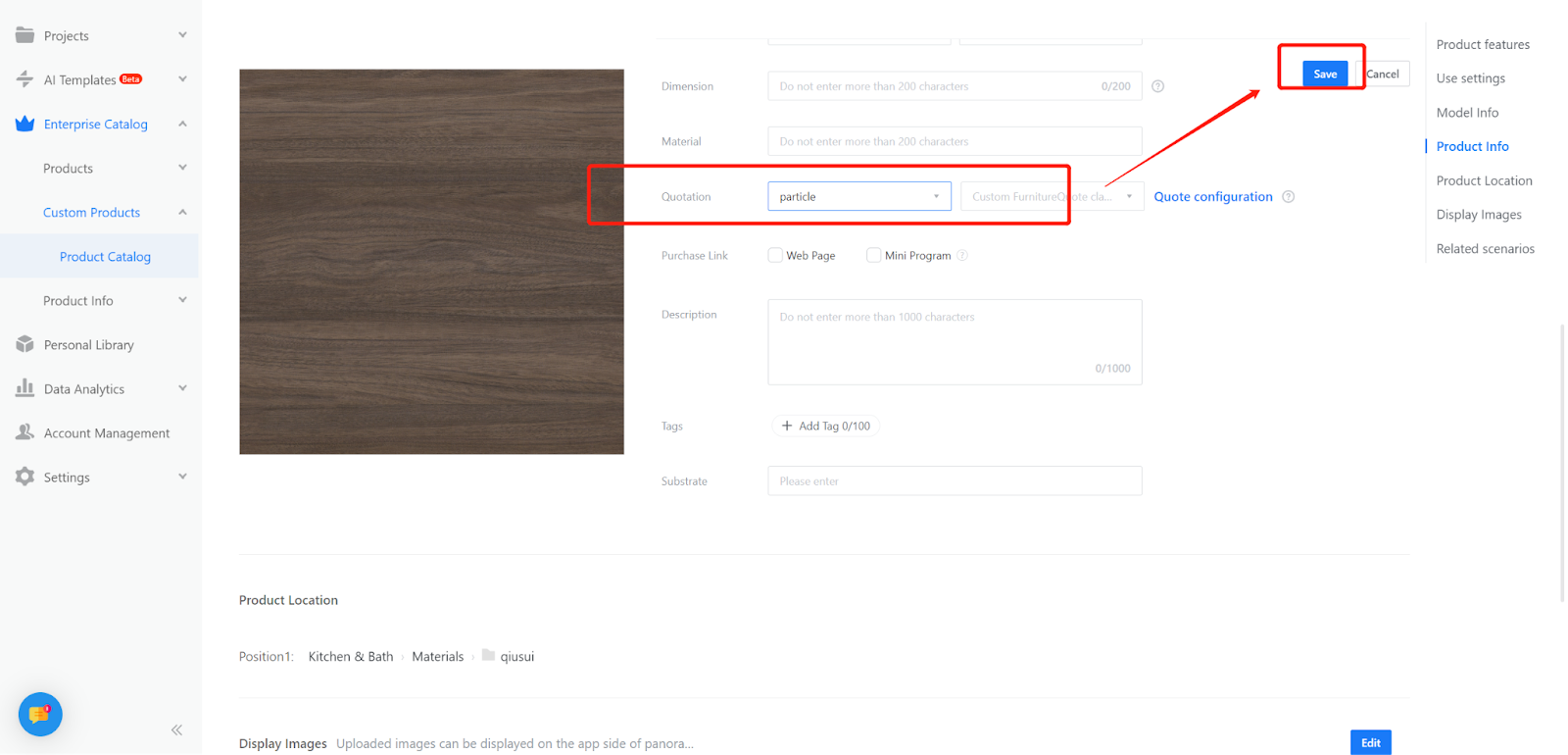Expand the Products submenu chevron
The width and height of the screenshot is (1568, 755).
(182, 168)
